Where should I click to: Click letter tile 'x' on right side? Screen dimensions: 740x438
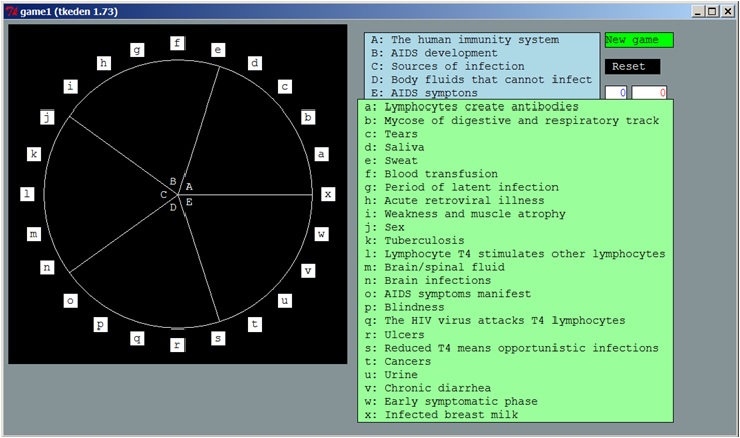328,194
